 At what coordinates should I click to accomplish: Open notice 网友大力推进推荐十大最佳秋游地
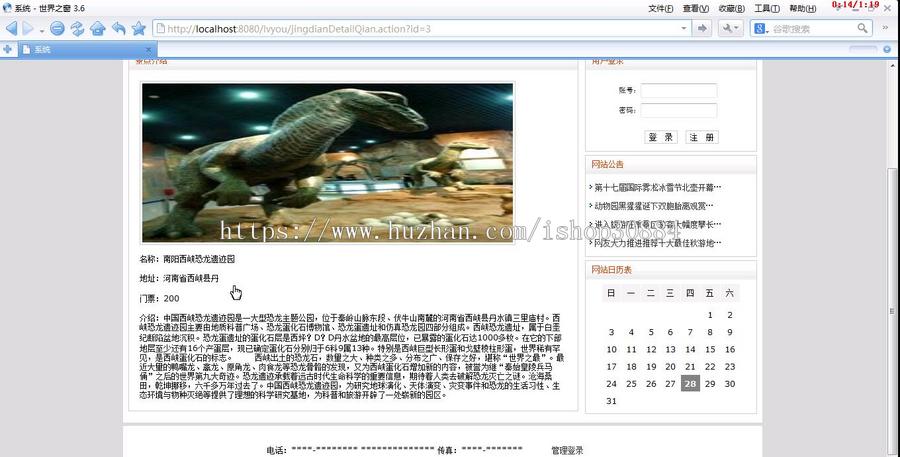point(658,243)
